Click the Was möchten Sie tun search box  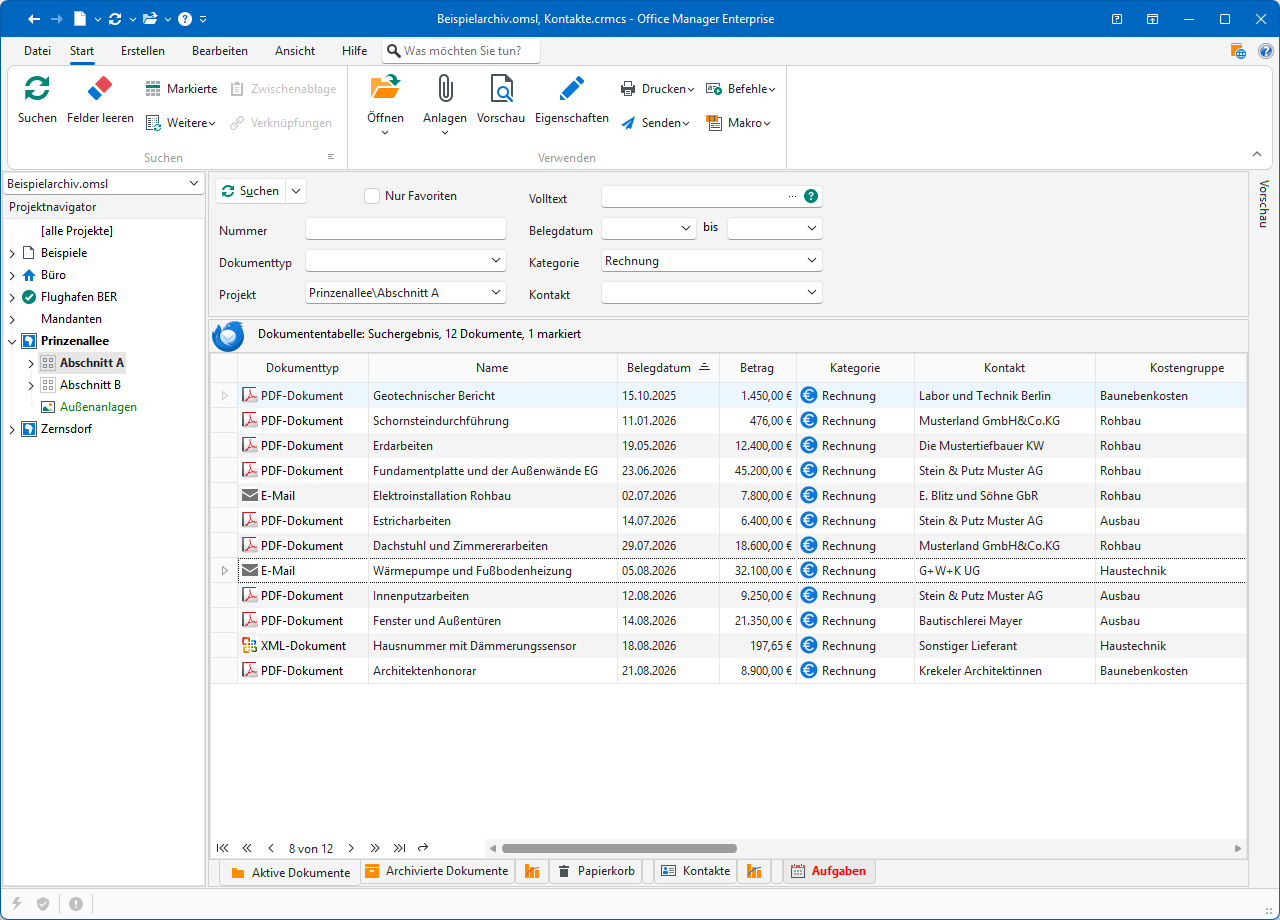461,51
